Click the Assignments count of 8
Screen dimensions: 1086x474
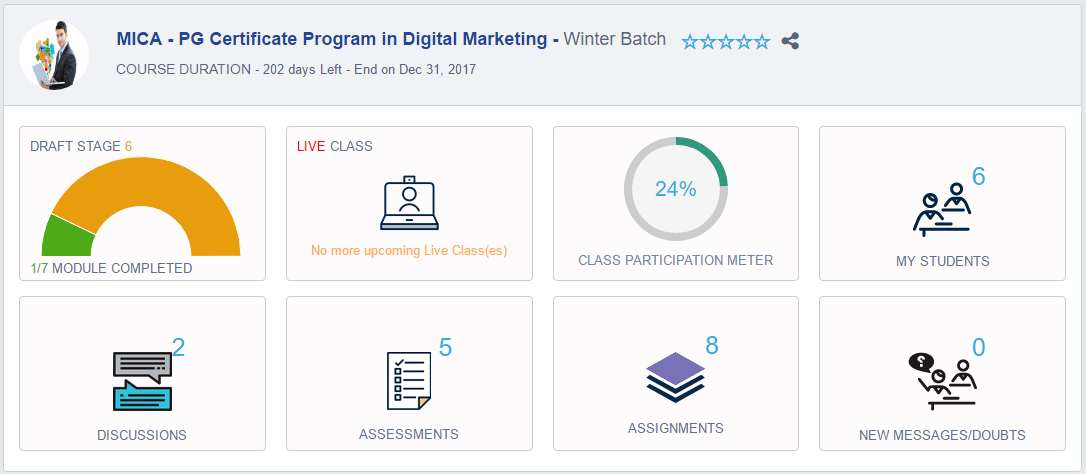pyautogui.click(x=712, y=345)
